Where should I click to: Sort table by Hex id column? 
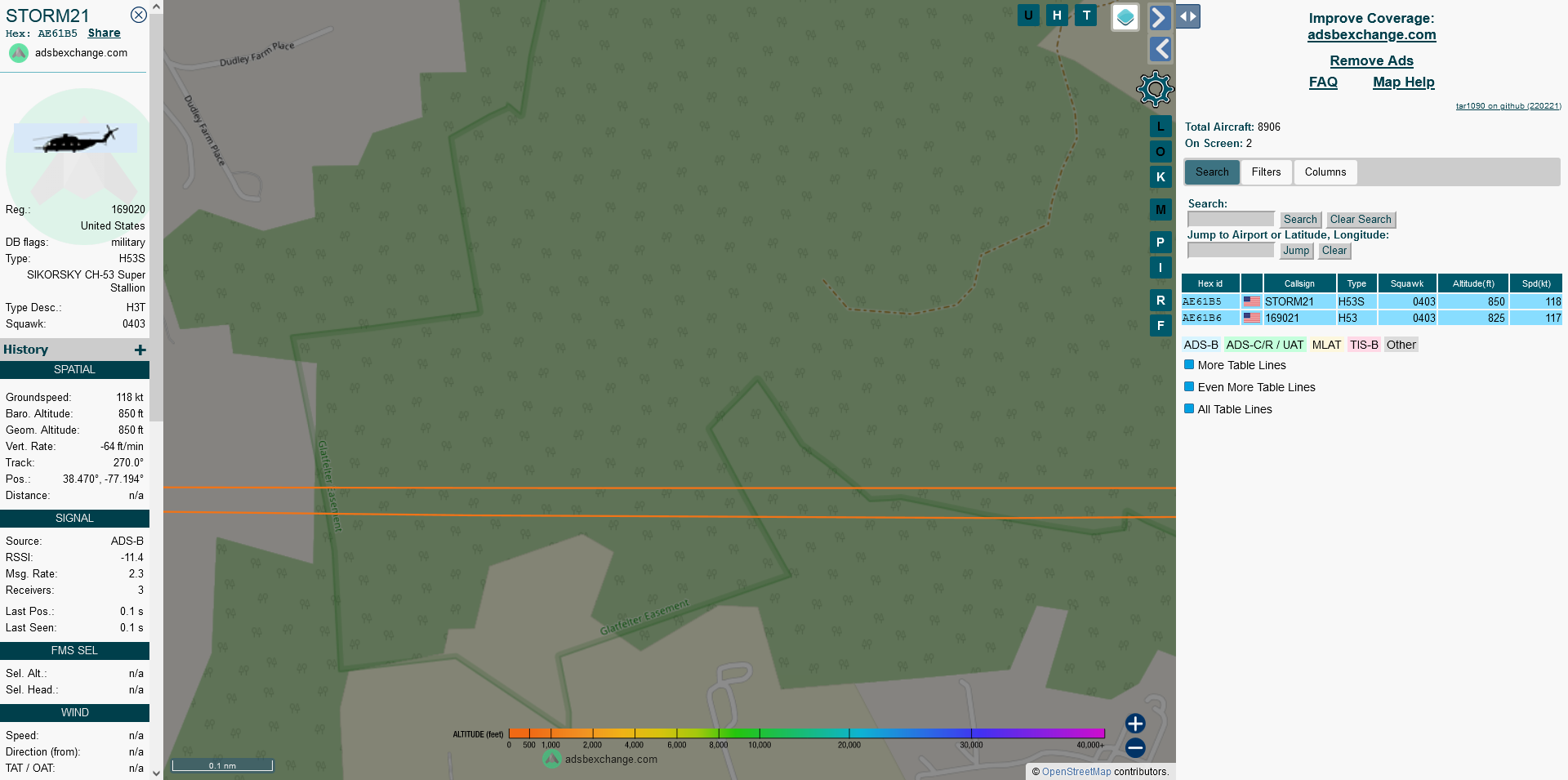coord(1209,283)
